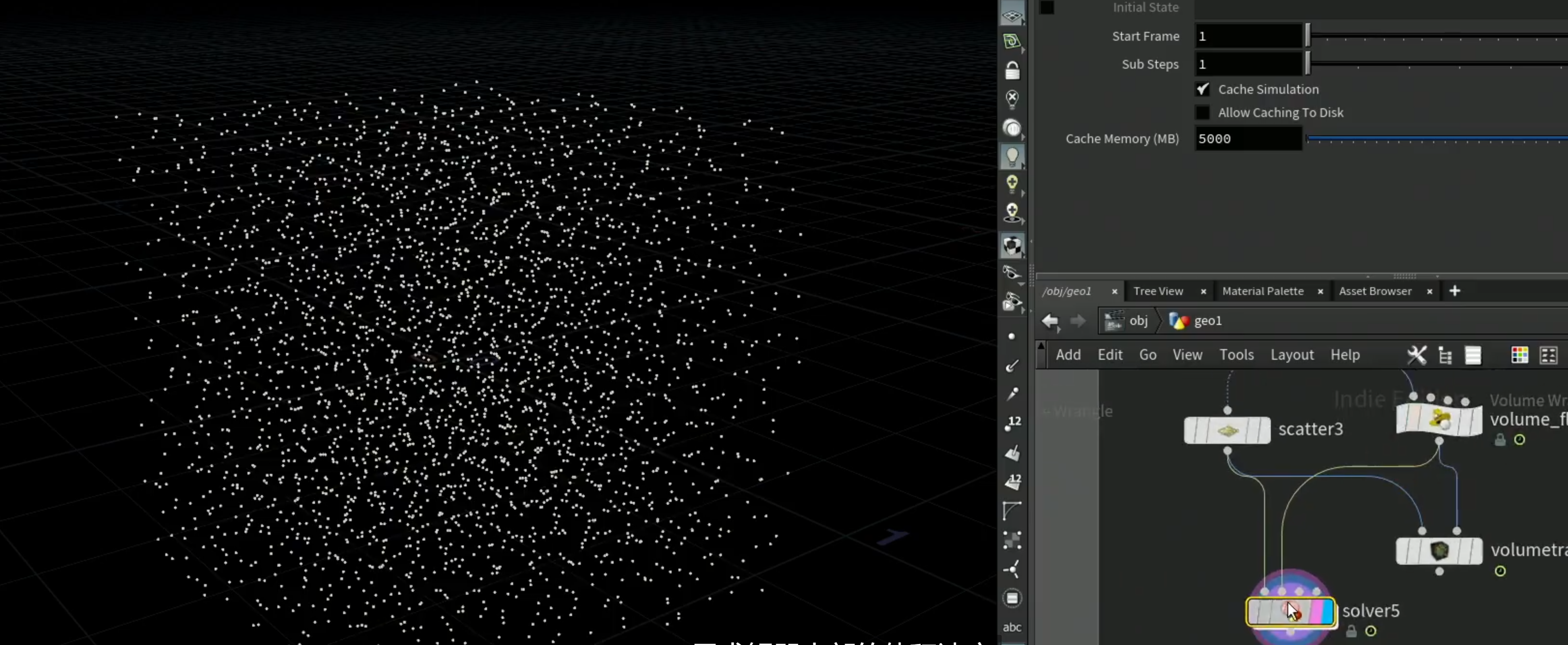Open the color palette grid icon
1568x645 pixels.
[1519, 355]
